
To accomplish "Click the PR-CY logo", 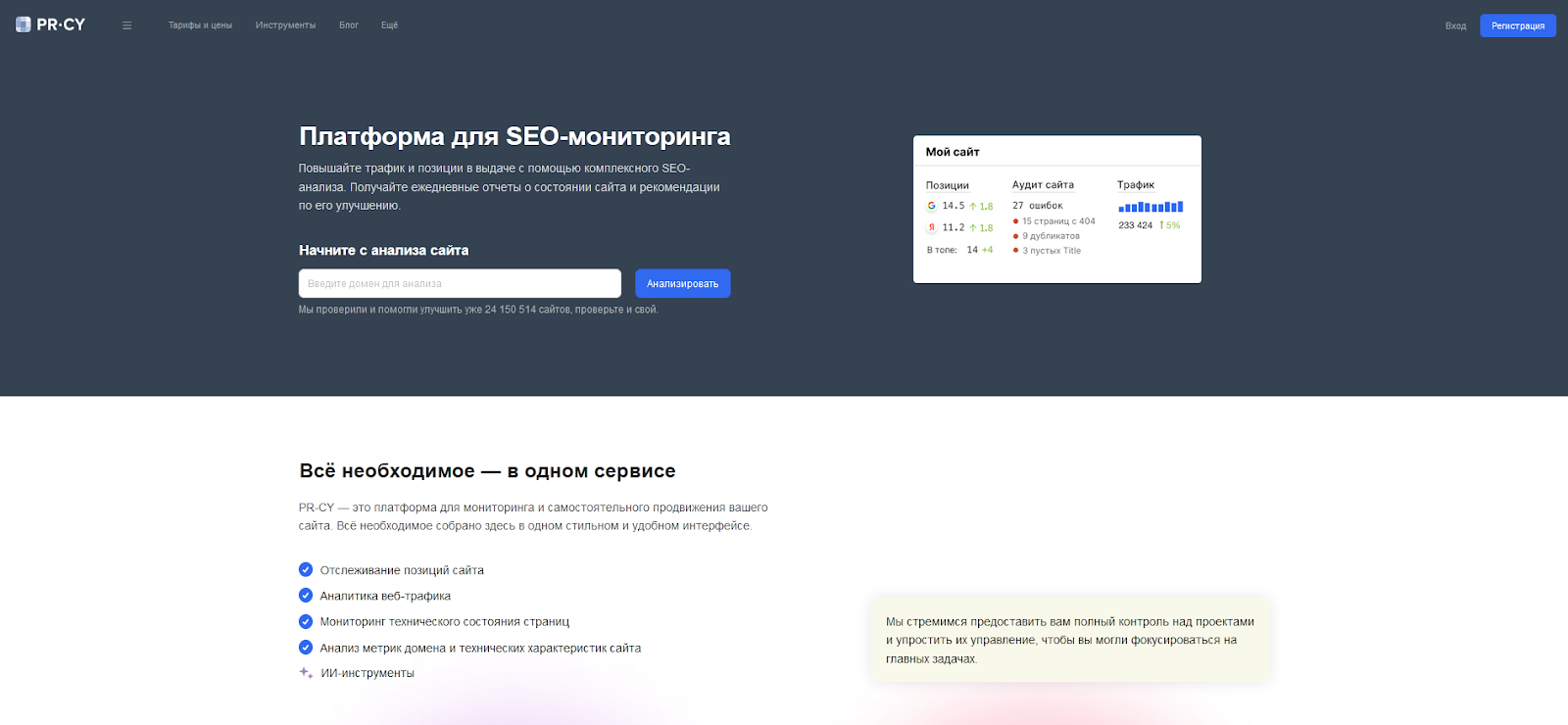I will pos(50,24).
